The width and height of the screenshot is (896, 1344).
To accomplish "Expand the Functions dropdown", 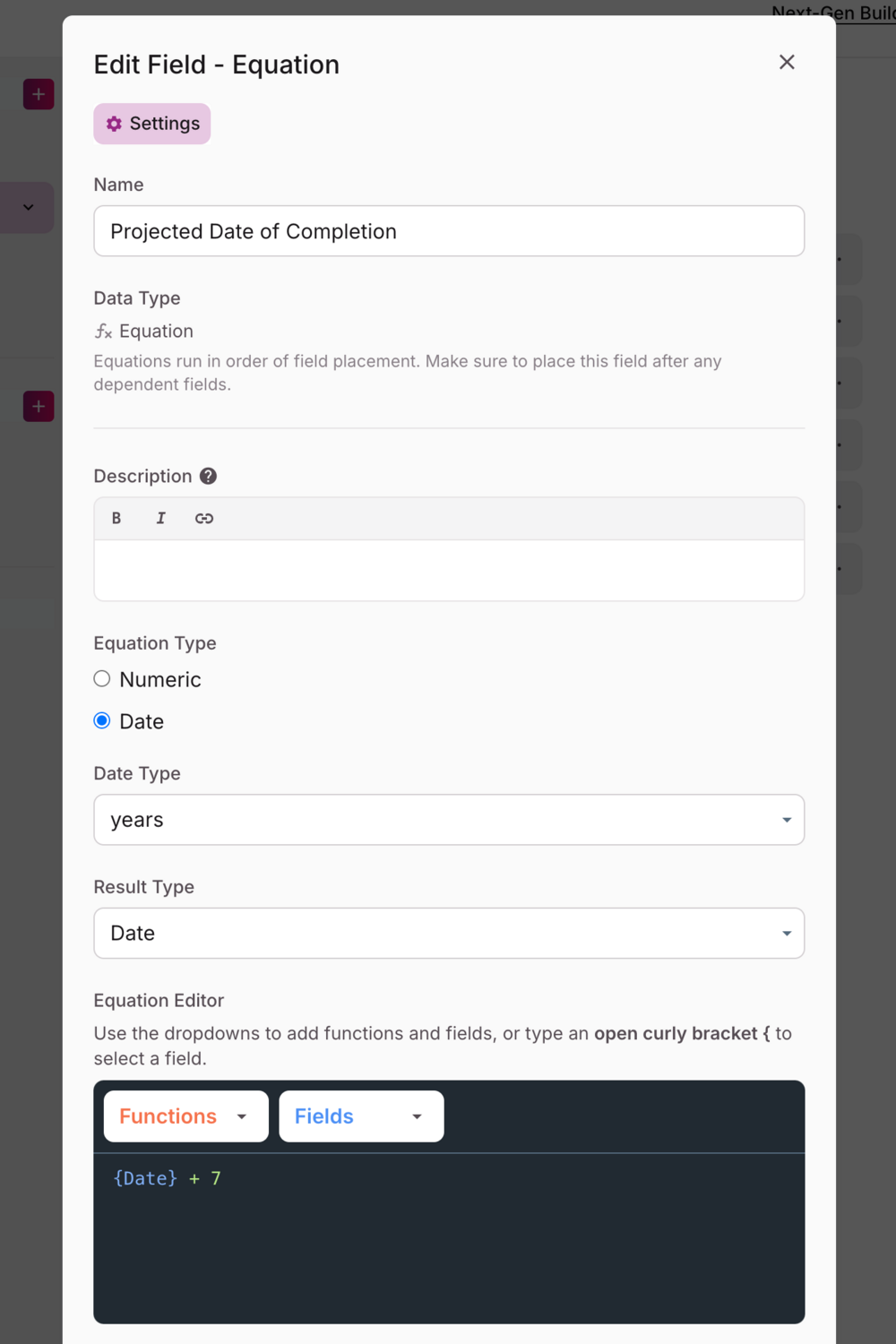I will (x=185, y=1116).
